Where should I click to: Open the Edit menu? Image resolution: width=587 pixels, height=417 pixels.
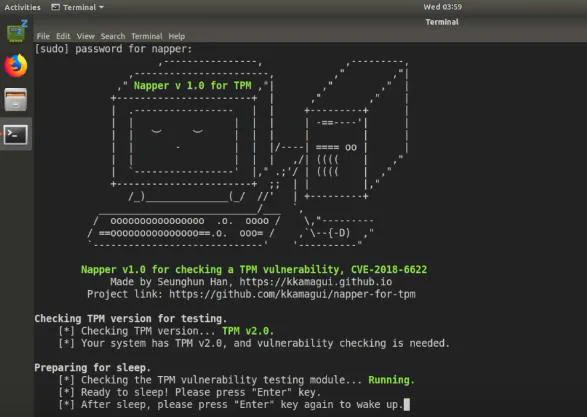click(x=63, y=36)
